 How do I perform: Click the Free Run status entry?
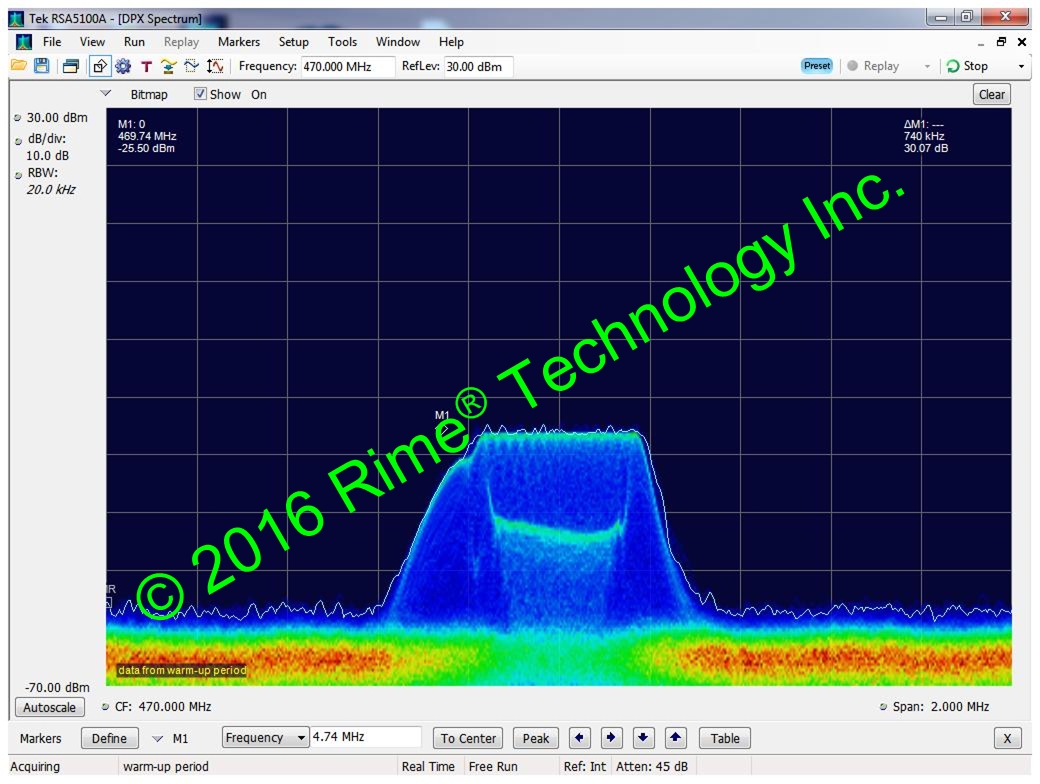pos(493,767)
